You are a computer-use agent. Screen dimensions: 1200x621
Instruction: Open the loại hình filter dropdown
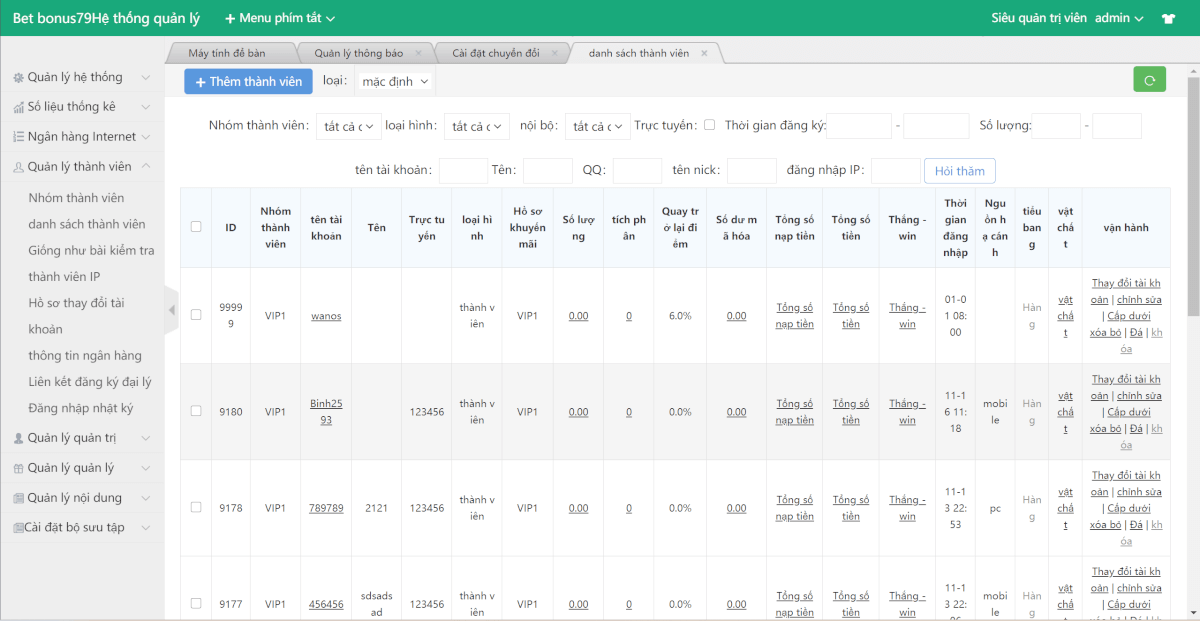[477, 126]
